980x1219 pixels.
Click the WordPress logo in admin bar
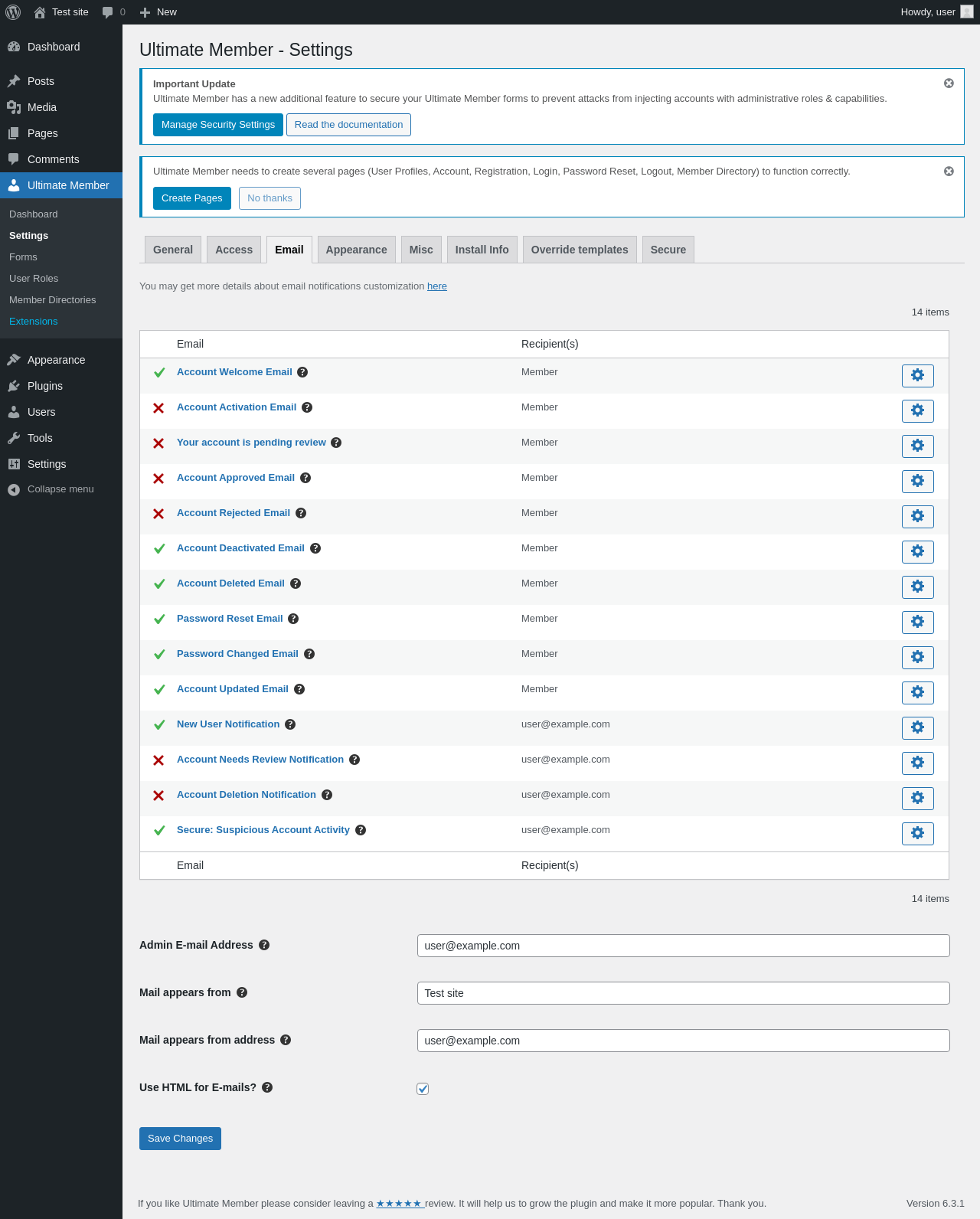coord(13,12)
